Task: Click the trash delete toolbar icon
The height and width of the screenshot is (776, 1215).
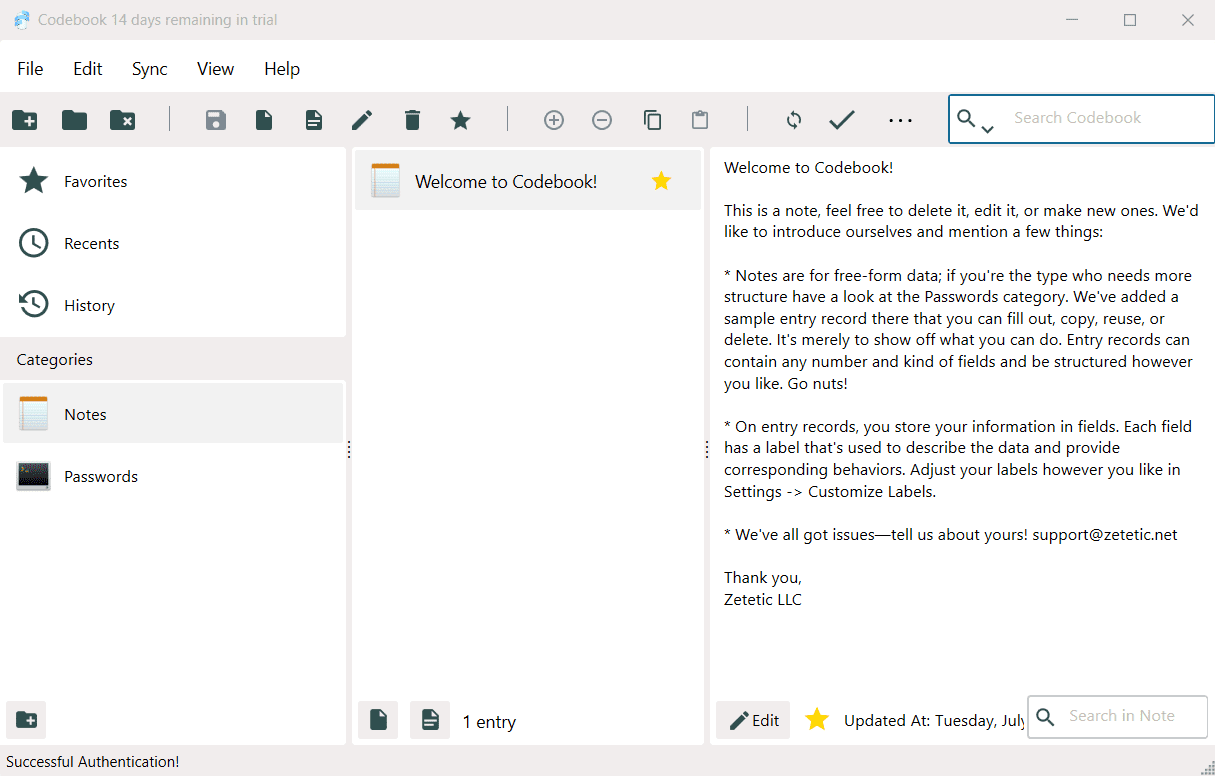Action: coord(412,120)
